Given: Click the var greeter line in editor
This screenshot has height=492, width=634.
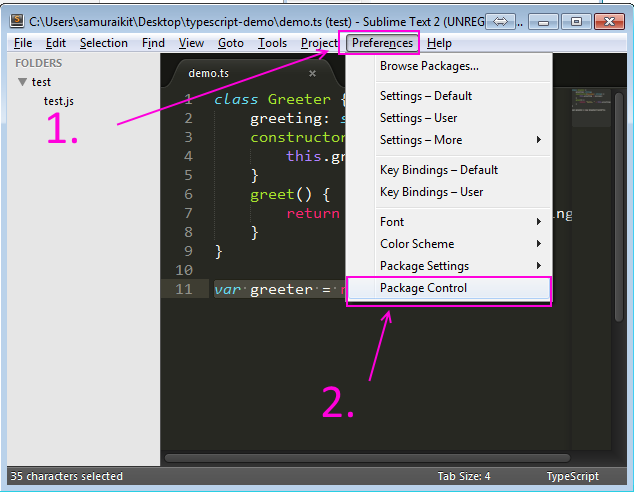Looking at the screenshot, I should click(x=279, y=289).
